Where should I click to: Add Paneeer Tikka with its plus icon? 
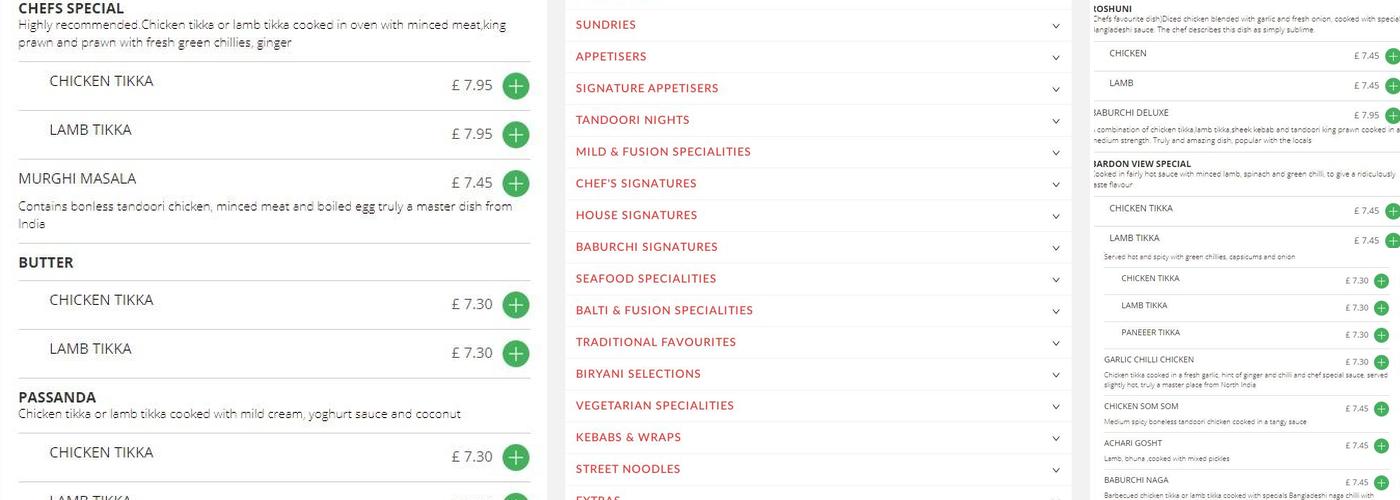click(1381, 335)
